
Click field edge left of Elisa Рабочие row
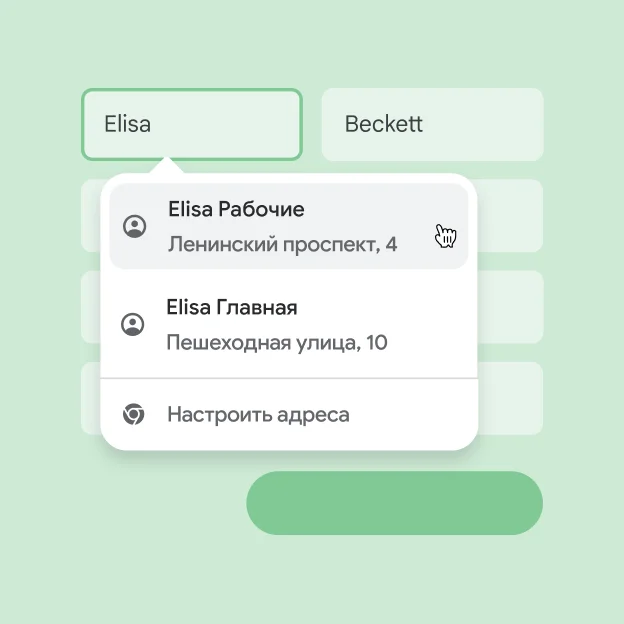90,216
